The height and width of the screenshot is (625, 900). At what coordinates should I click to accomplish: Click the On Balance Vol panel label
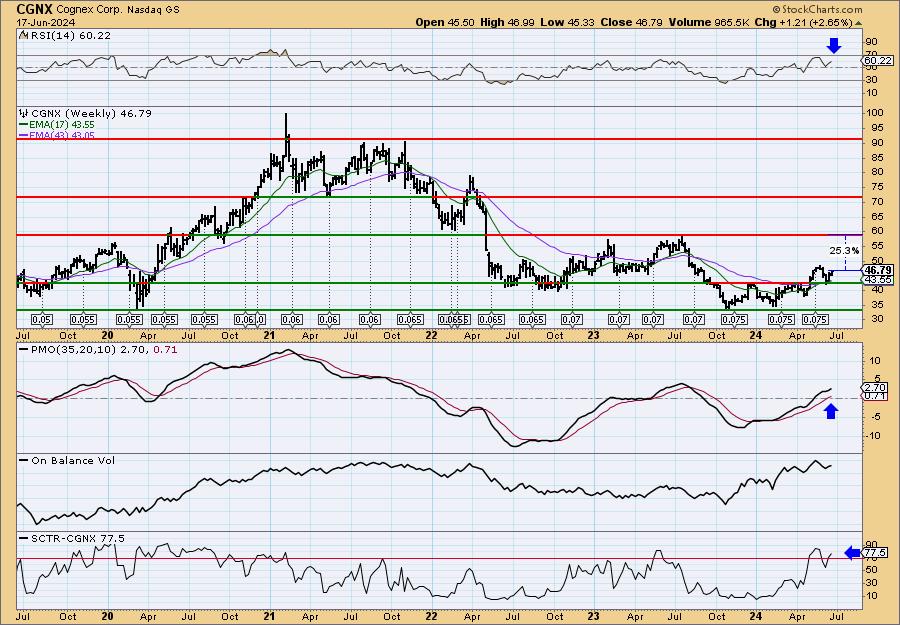(72, 460)
